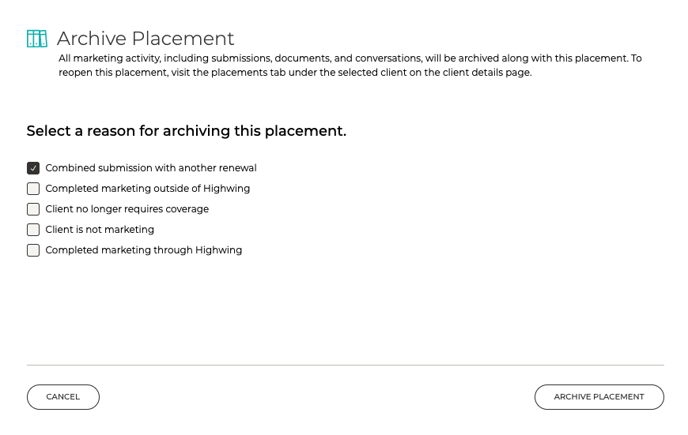
Task: Click the Select a reason heading text
Action: click(x=186, y=131)
